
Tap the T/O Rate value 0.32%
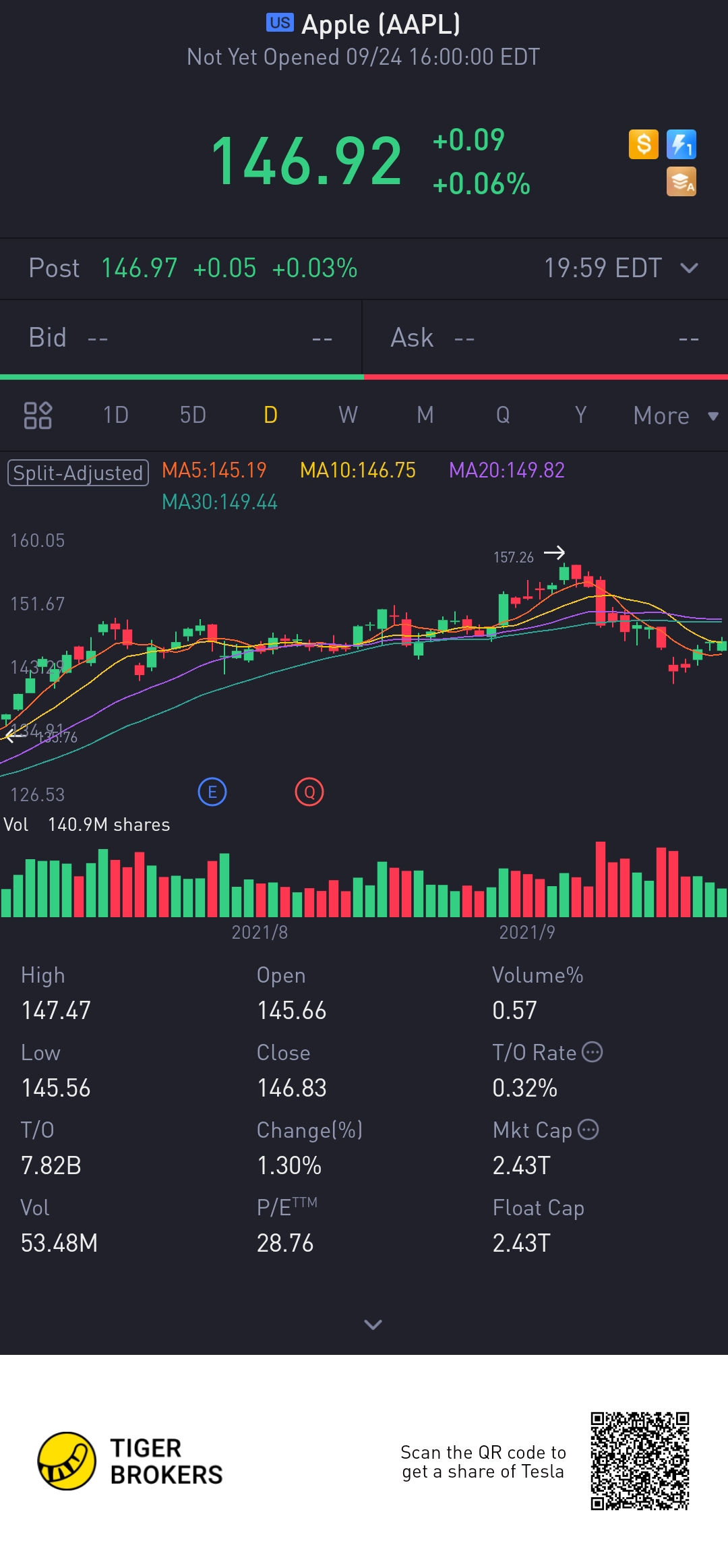tap(524, 1088)
